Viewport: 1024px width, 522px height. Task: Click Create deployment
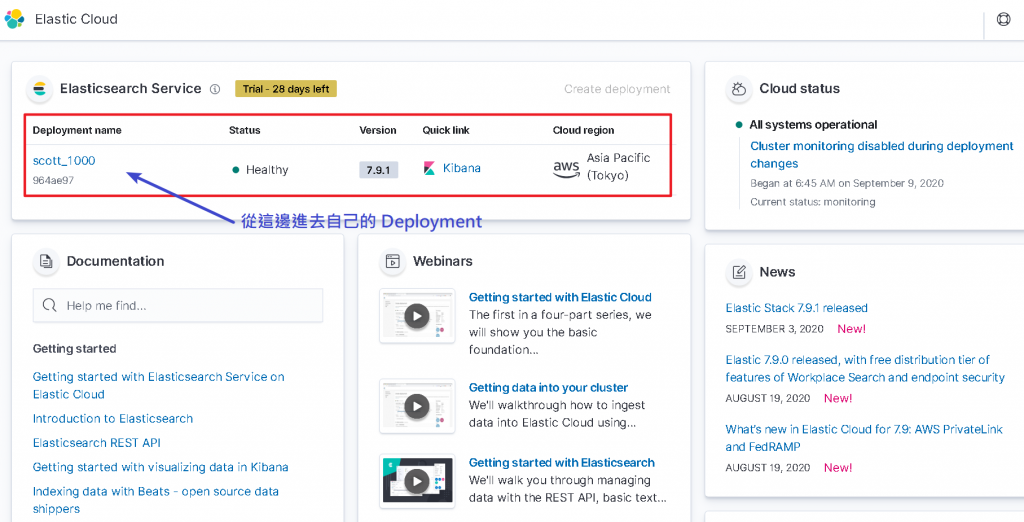pyautogui.click(x=617, y=89)
